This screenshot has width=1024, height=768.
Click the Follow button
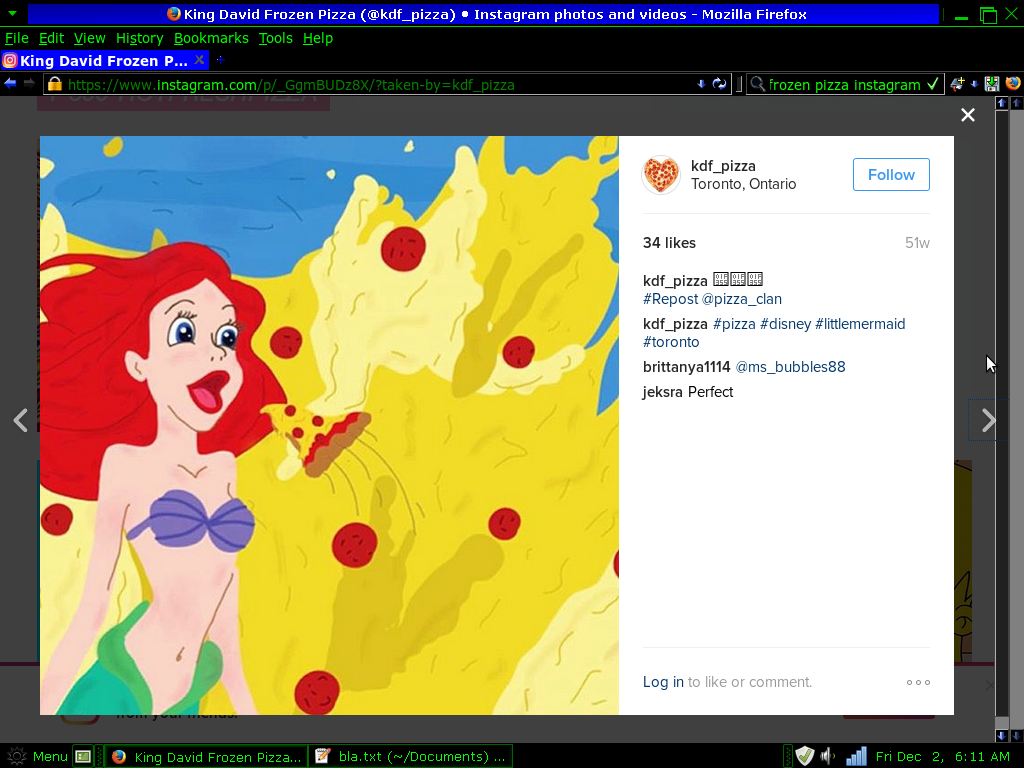pos(891,174)
